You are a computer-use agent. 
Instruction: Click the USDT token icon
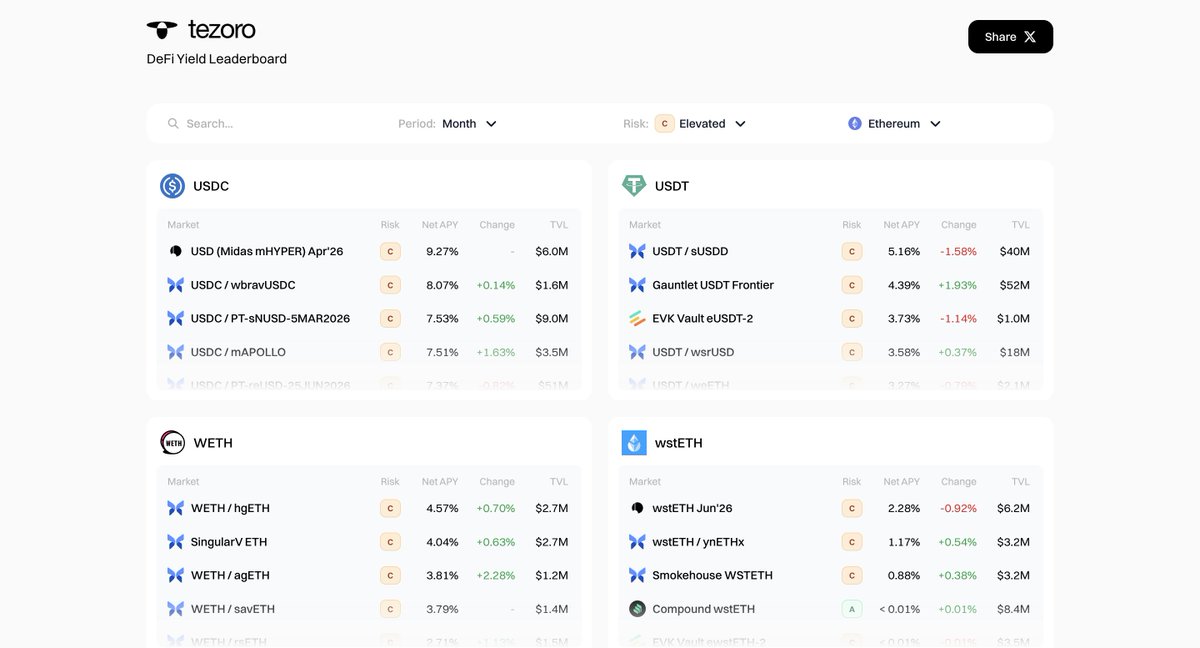[x=633, y=185]
